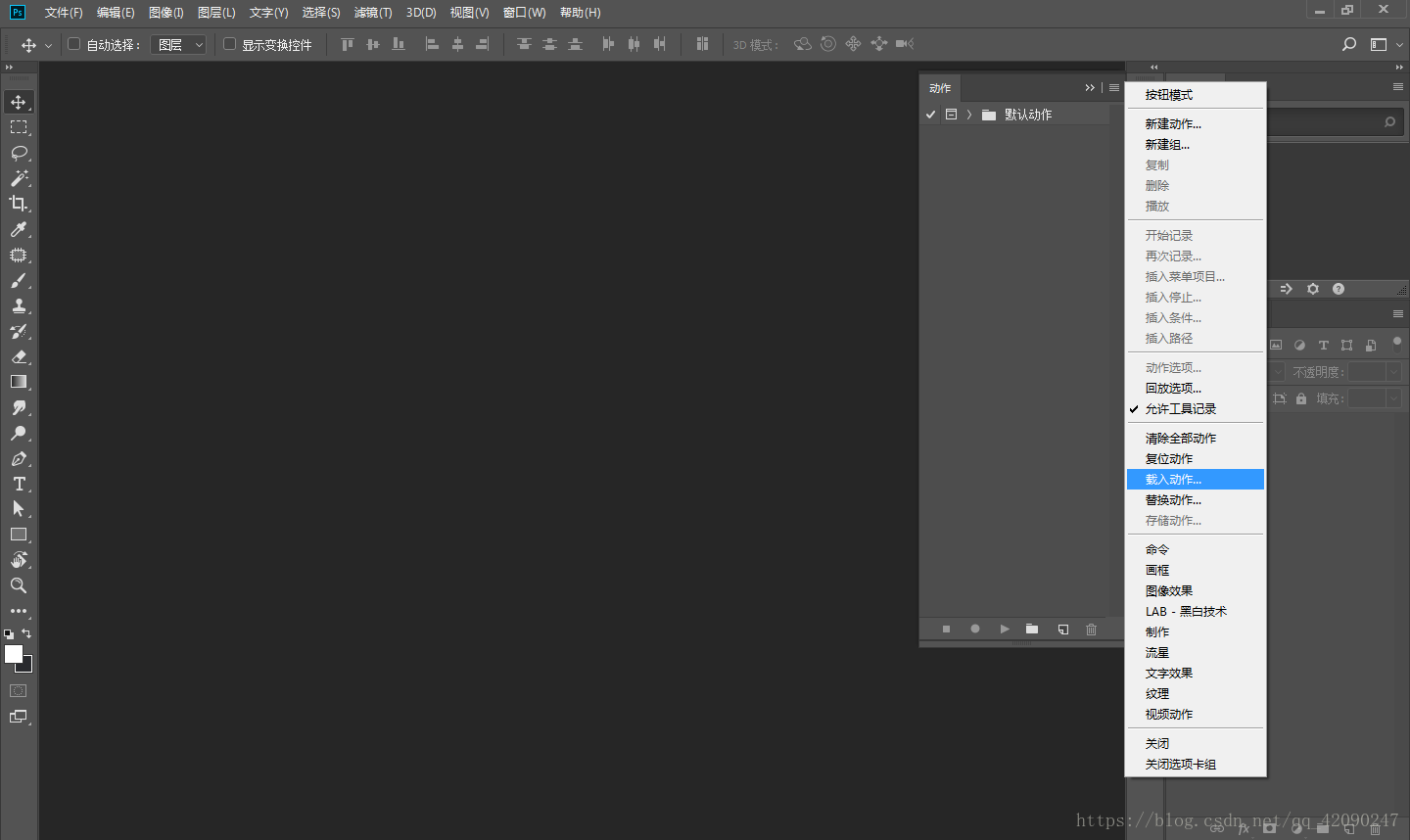
Task: Choose 清除全部动作 menu entry
Action: [x=1196, y=439]
